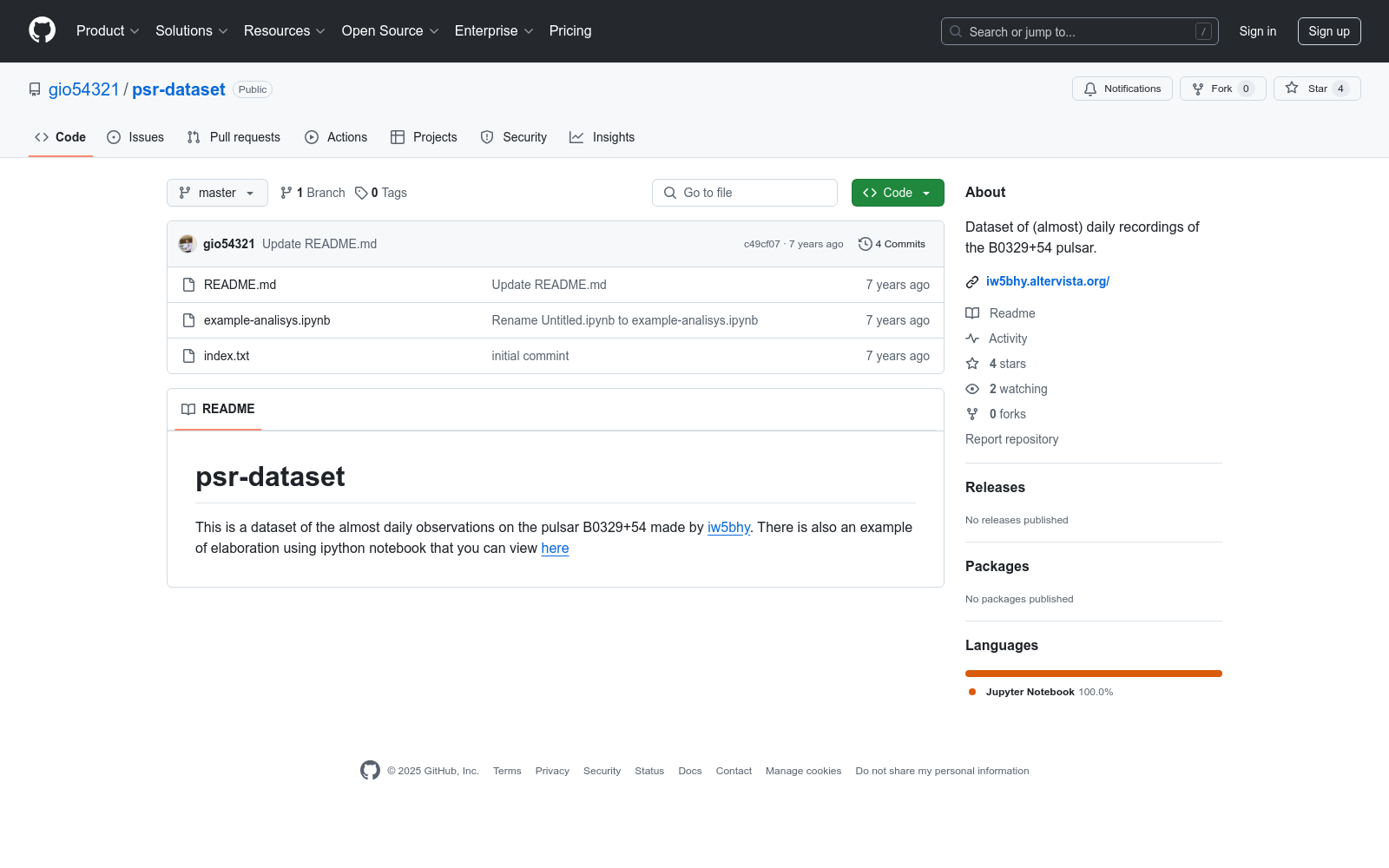Jump to Readme from About sidebar
Viewport: 1389px width, 868px height.
(x=1001, y=313)
